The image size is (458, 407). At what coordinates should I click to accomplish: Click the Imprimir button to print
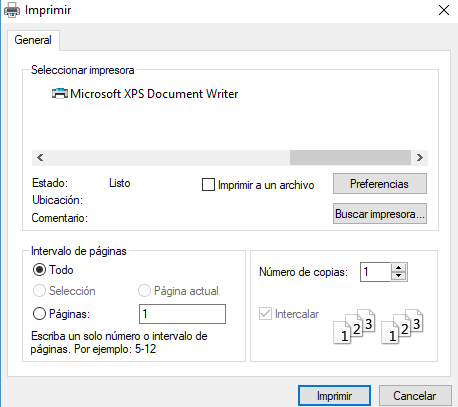[x=334, y=396]
